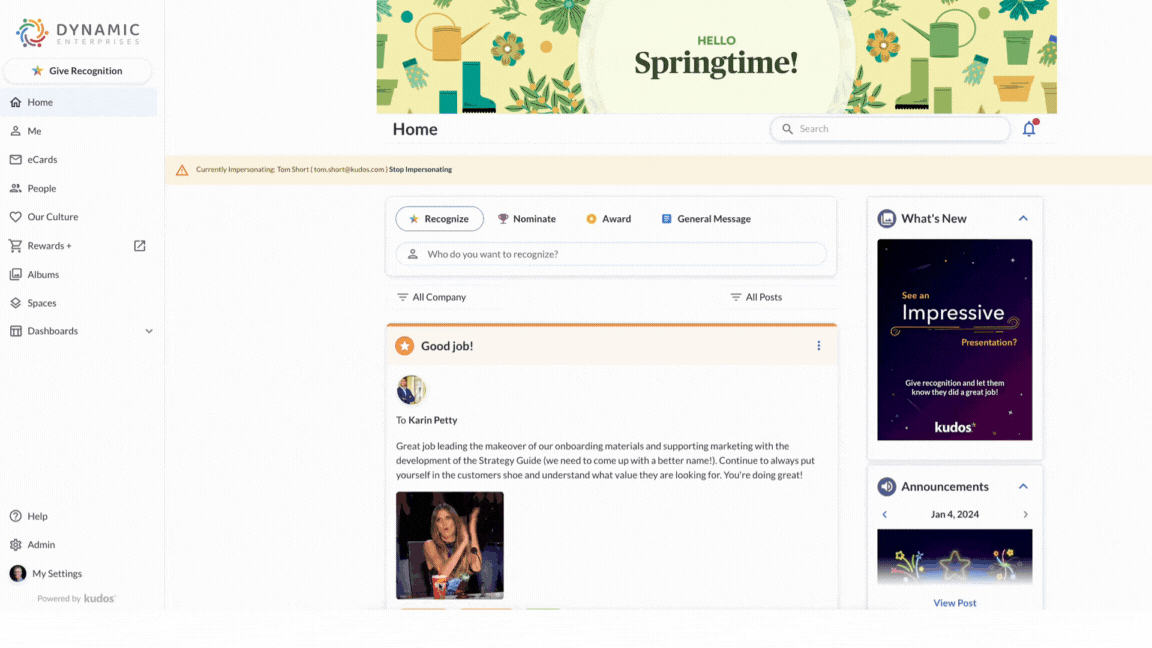The image size is (1152, 648).
Task: Open Help from the sidebar
Action: pos(79,516)
